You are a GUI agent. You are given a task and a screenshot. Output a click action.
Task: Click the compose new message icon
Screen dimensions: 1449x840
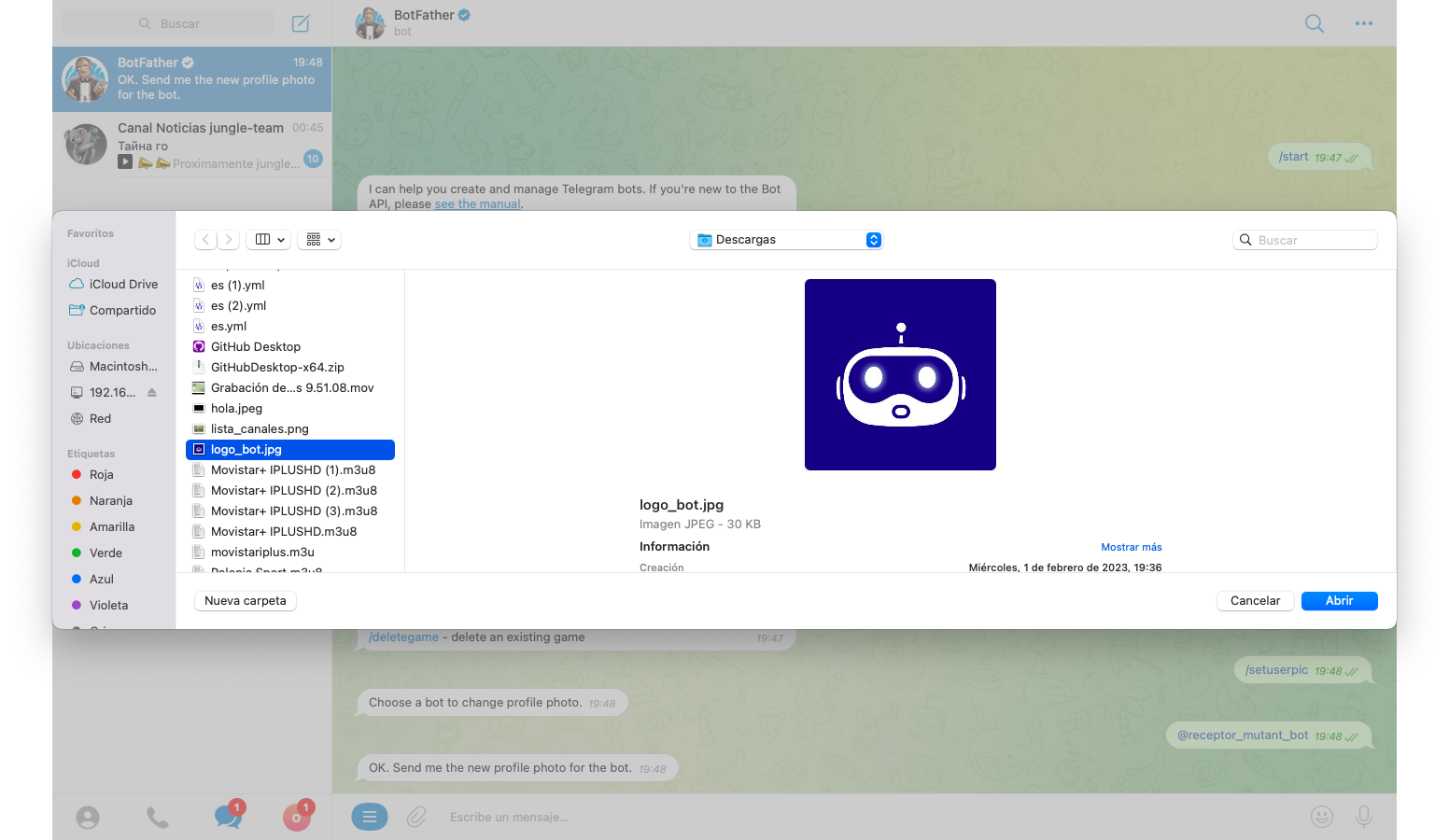coord(301,23)
